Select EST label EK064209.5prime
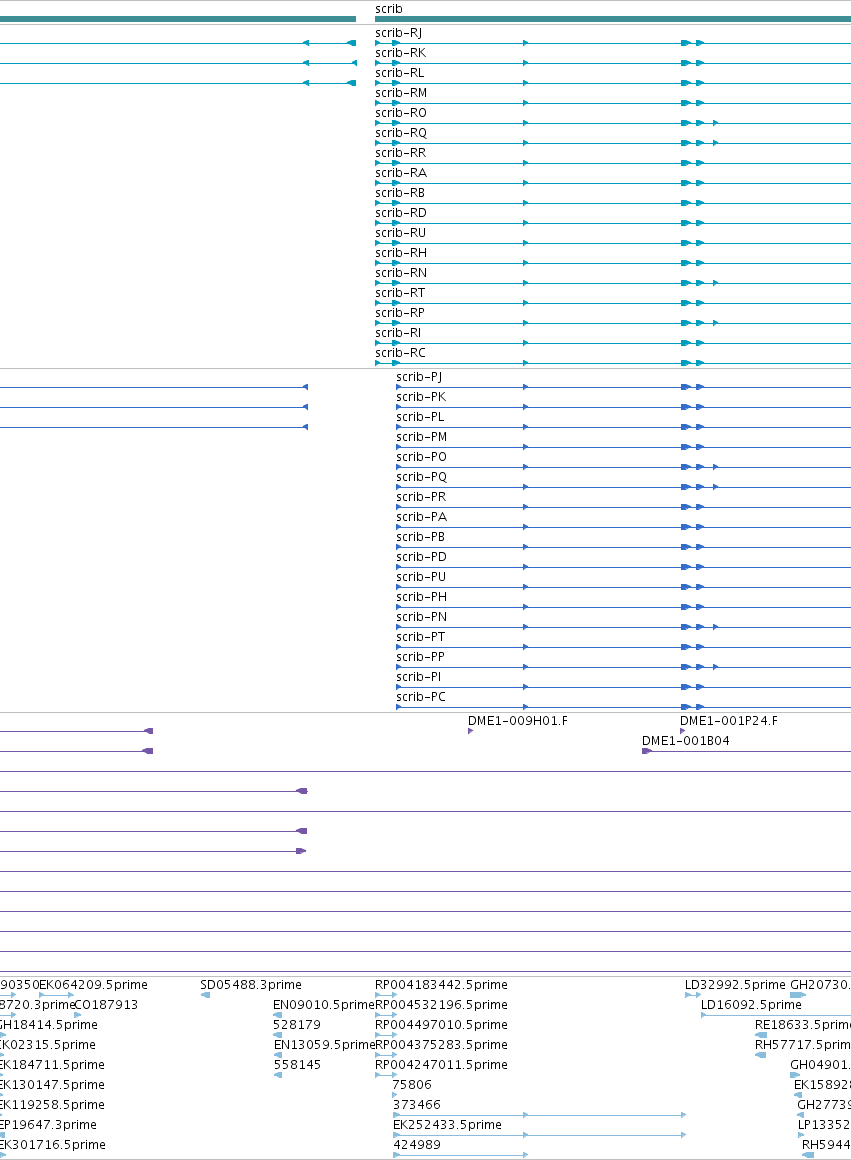Viewport: 851px width, 1160px height. pyautogui.click(x=93, y=985)
